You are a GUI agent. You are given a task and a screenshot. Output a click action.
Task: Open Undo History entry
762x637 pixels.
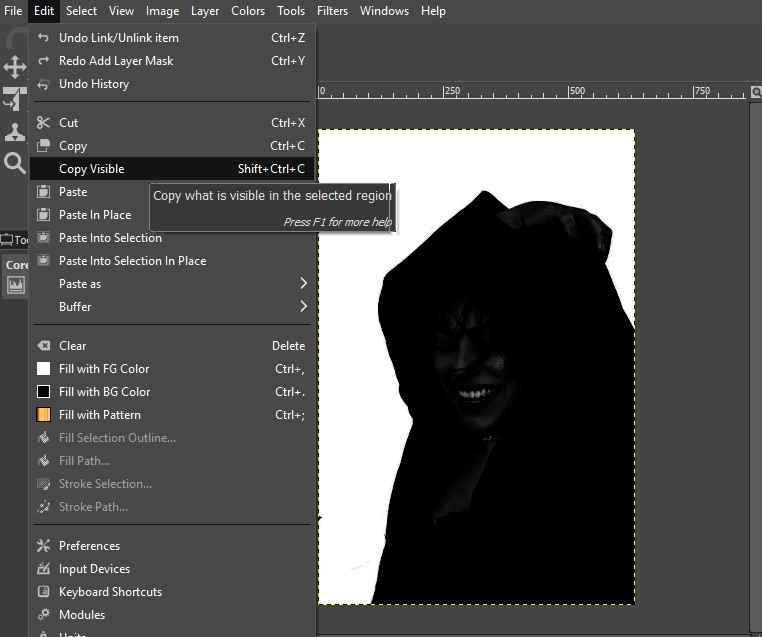pos(172,84)
